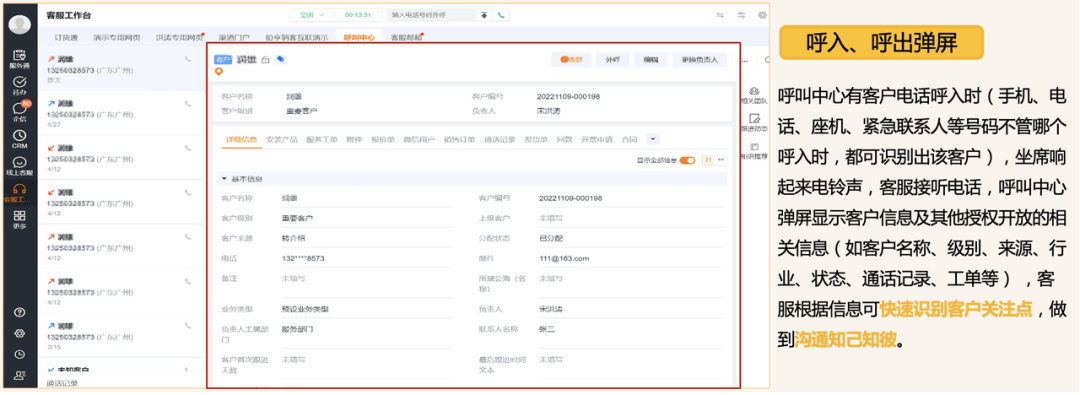Viewport: 1080px width, 395px height.
Task: Click the 通话记录 label at list bottom
Action: coord(62,383)
